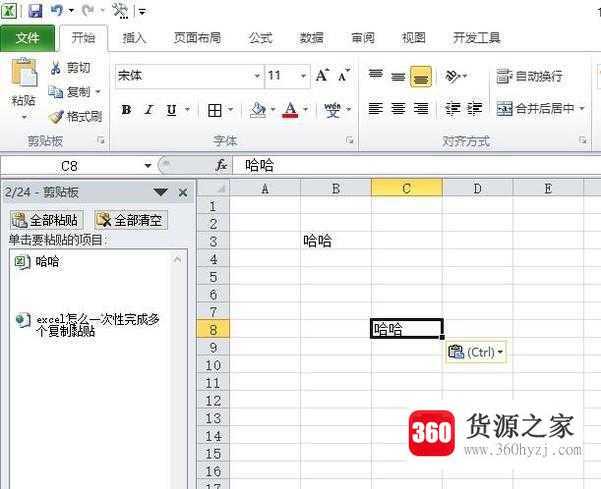Switch to the 数据 ribbon tab
The height and width of the screenshot is (489, 601).
coord(311,38)
